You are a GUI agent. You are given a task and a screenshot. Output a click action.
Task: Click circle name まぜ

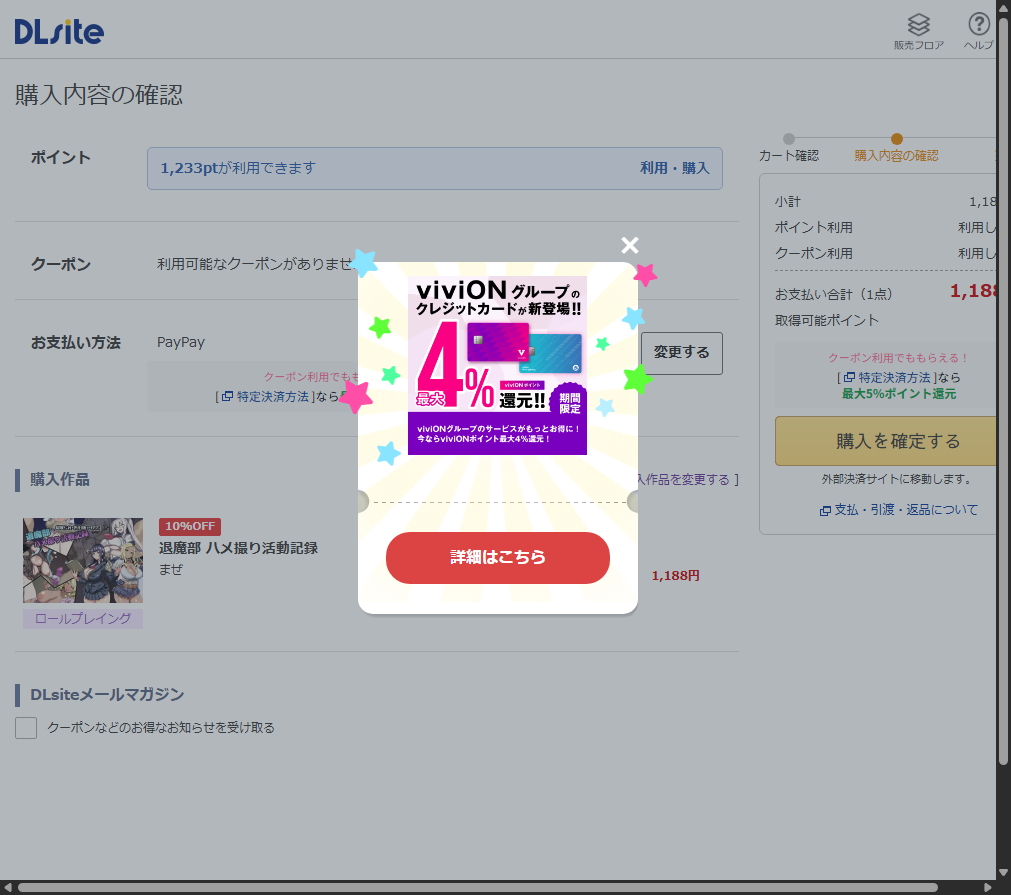click(x=171, y=569)
